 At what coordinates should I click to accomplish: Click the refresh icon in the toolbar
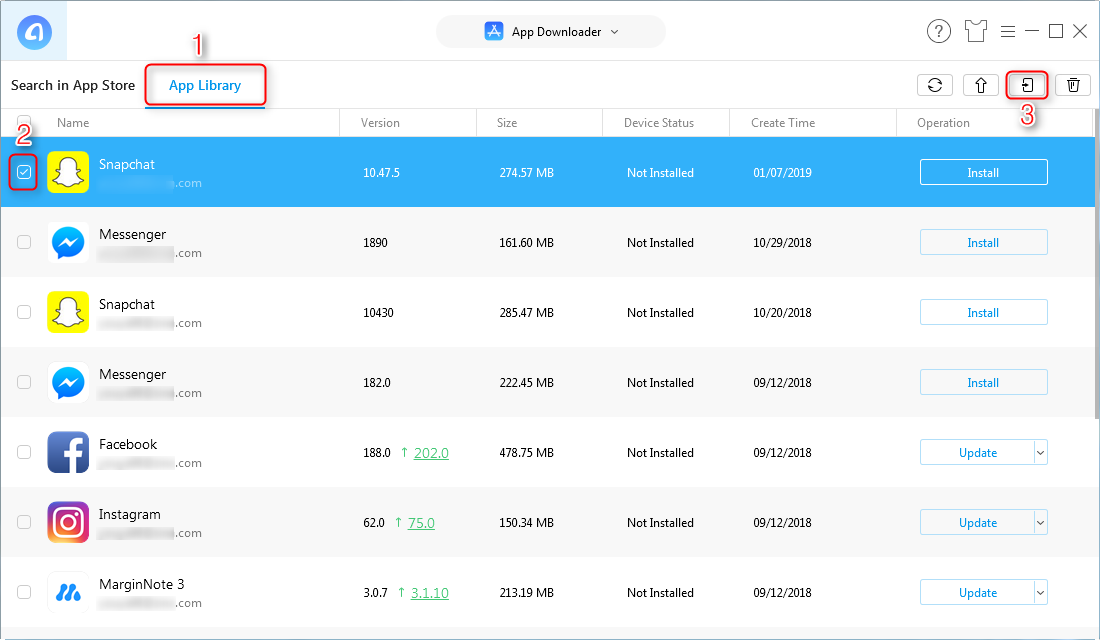pos(934,85)
